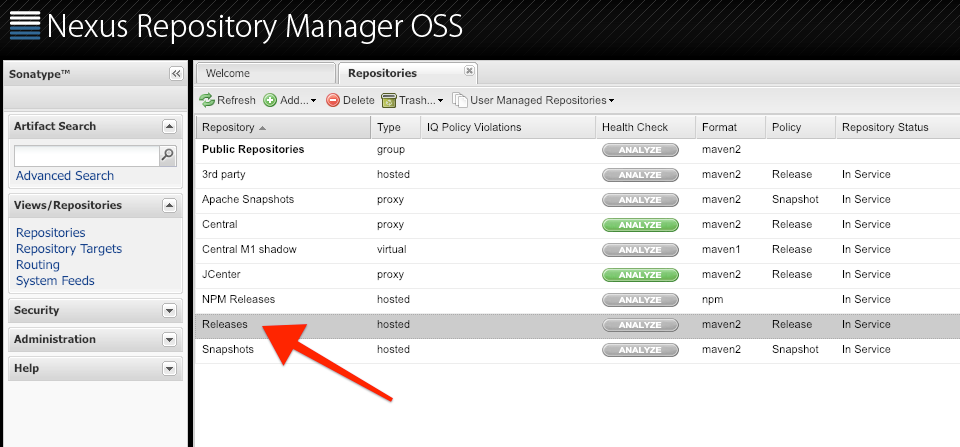This screenshot has height=447, width=960.
Task: Click green ANALYZE for Central
Action: point(640,225)
